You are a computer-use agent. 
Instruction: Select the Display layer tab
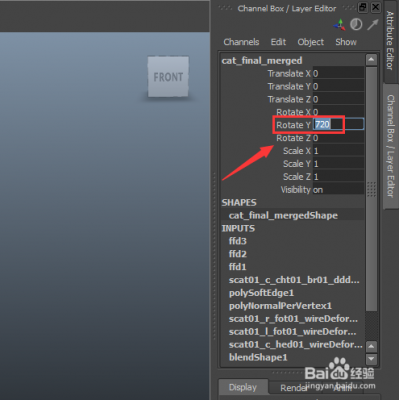(x=243, y=387)
